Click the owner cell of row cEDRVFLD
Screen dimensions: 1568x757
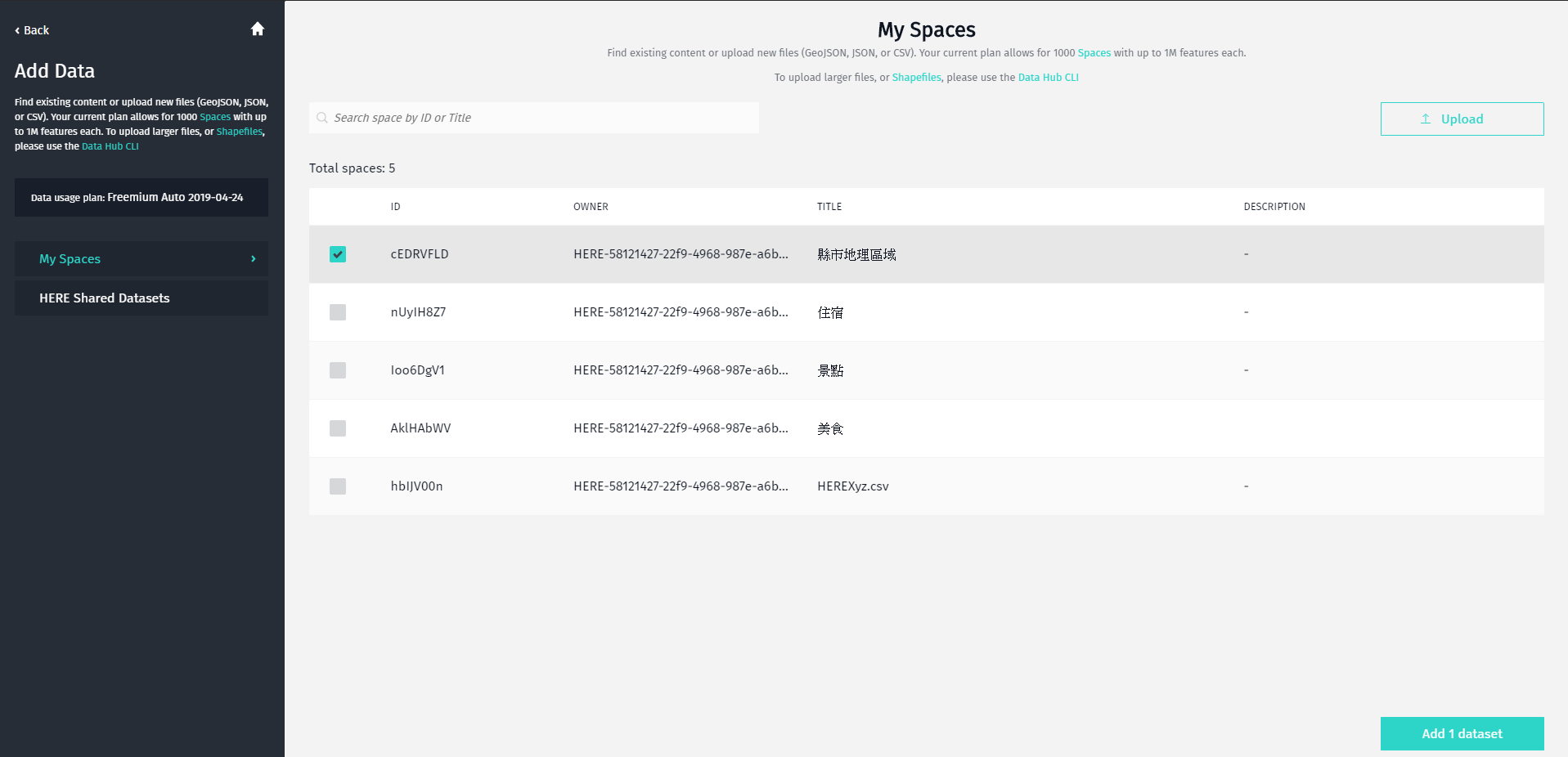click(x=681, y=254)
